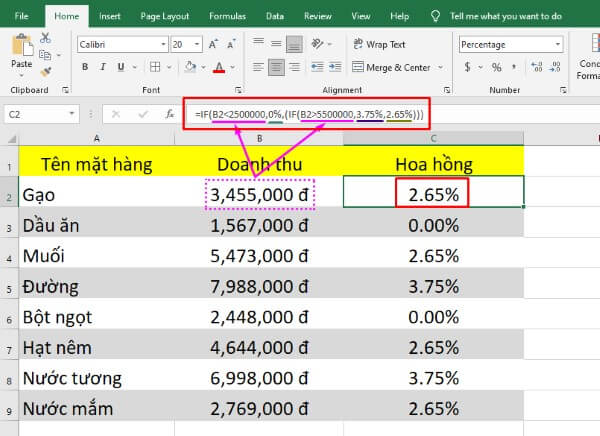Open Font Color dropdown arrow
The image size is (600, 436).
pos(232,67)
